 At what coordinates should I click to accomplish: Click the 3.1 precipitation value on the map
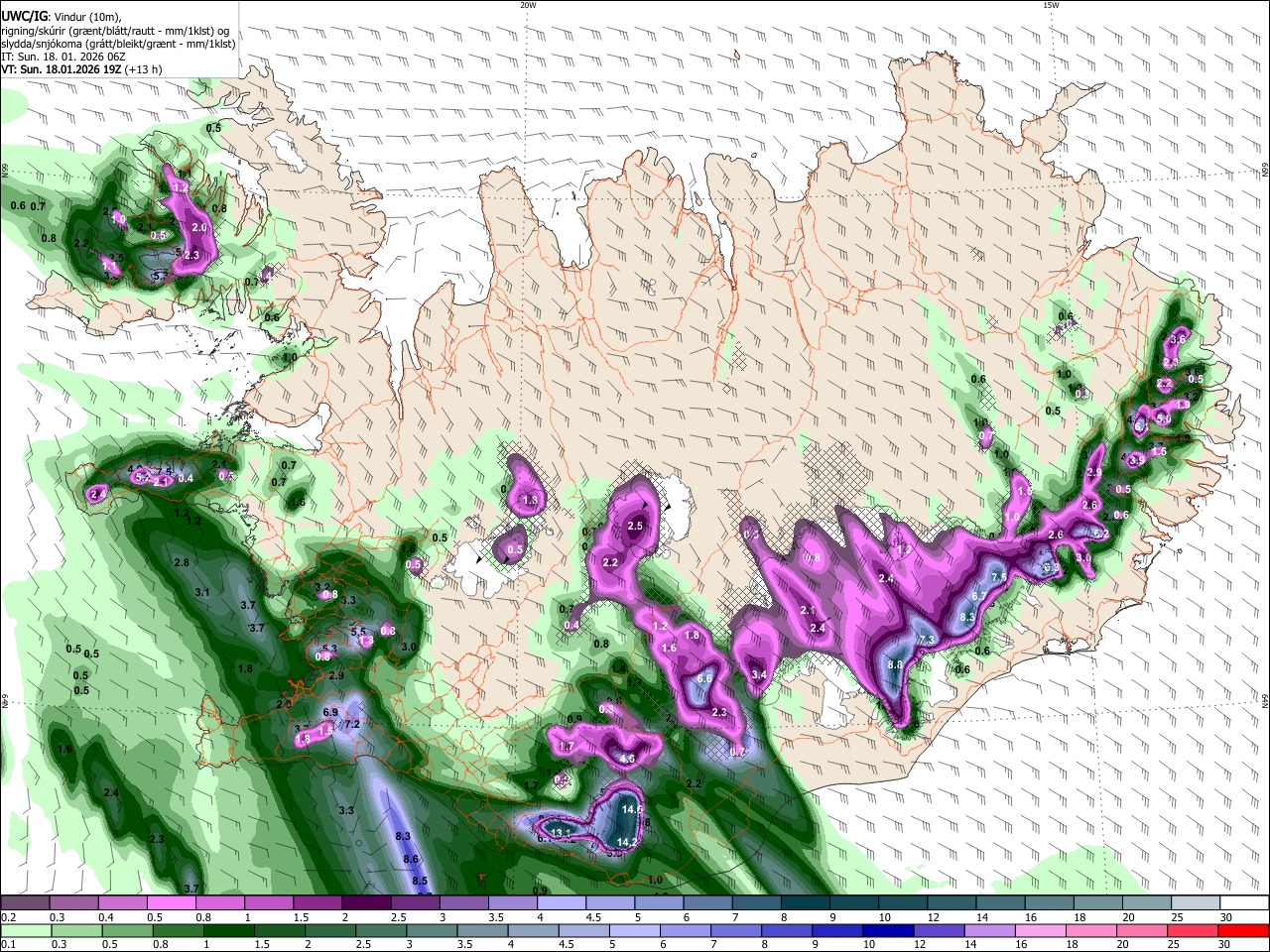pyautogui.click(x=202, y=592)
